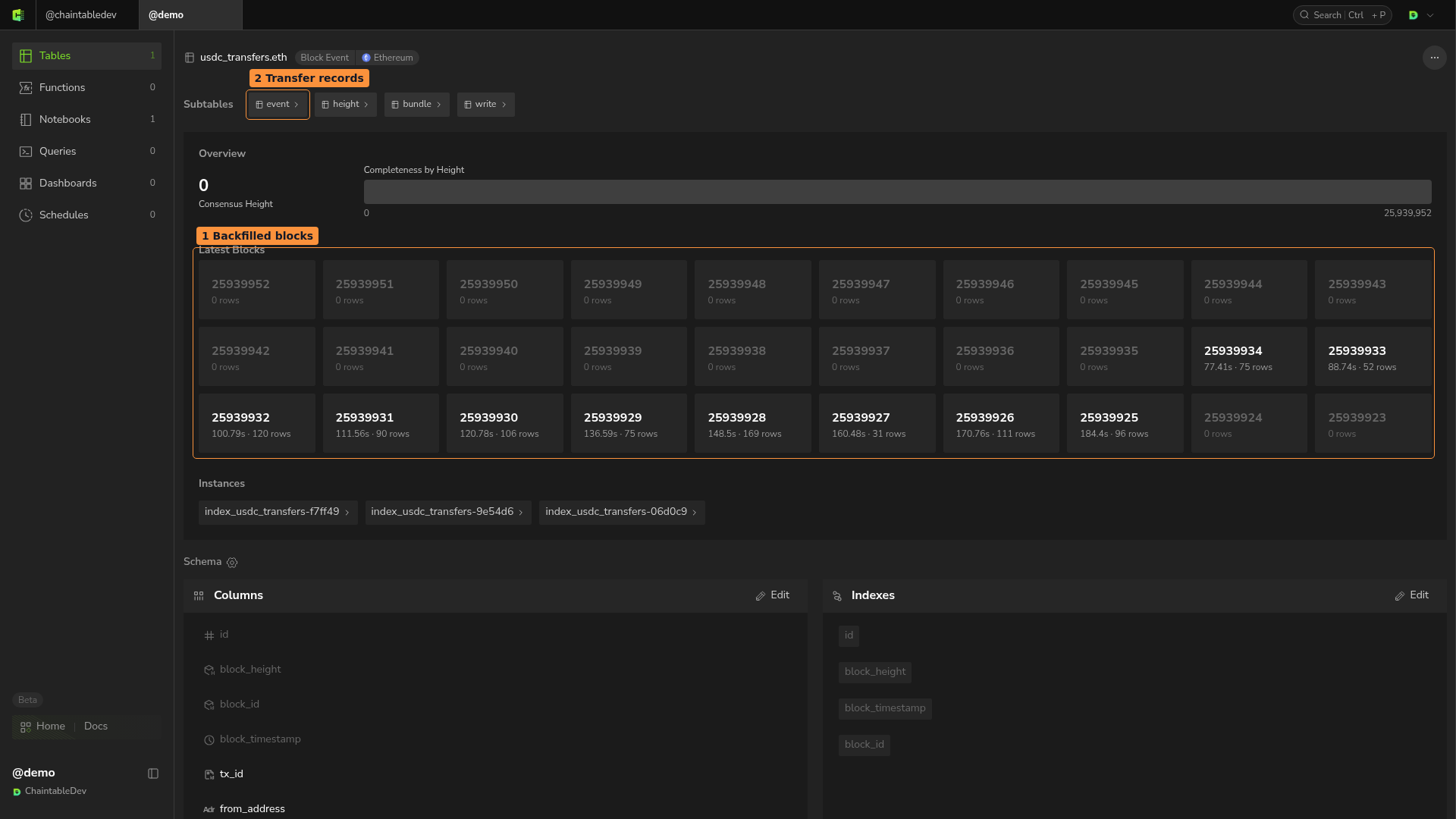1456x819 pixels.
Task: Select Schedules in the sidebar
Action: [86, 215]
